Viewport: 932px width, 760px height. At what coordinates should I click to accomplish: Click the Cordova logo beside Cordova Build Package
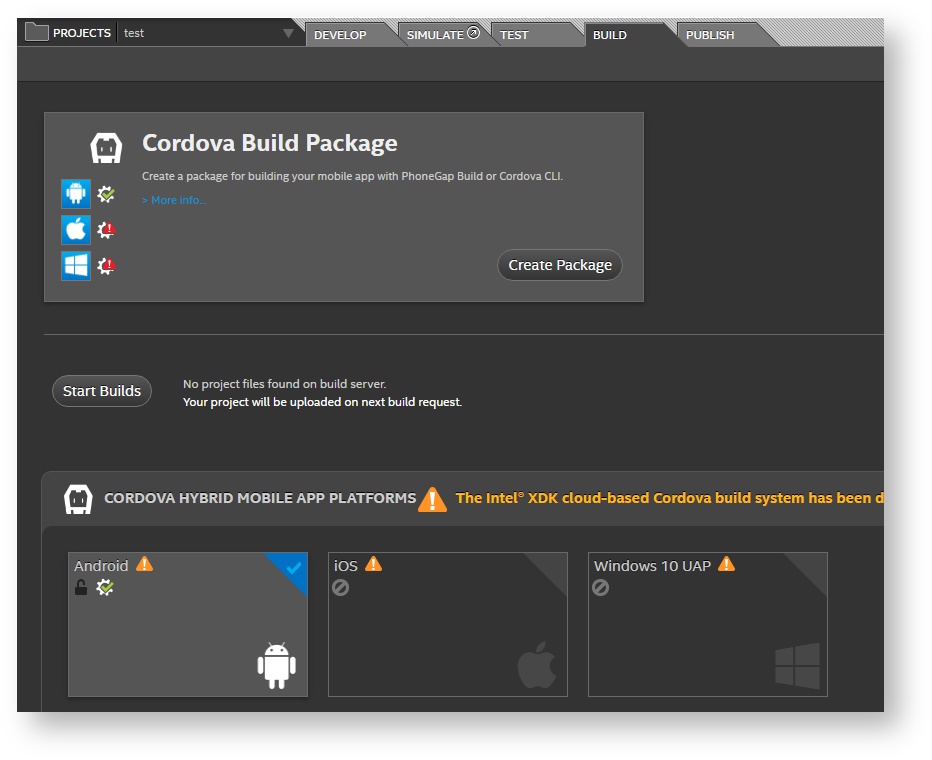106,147
